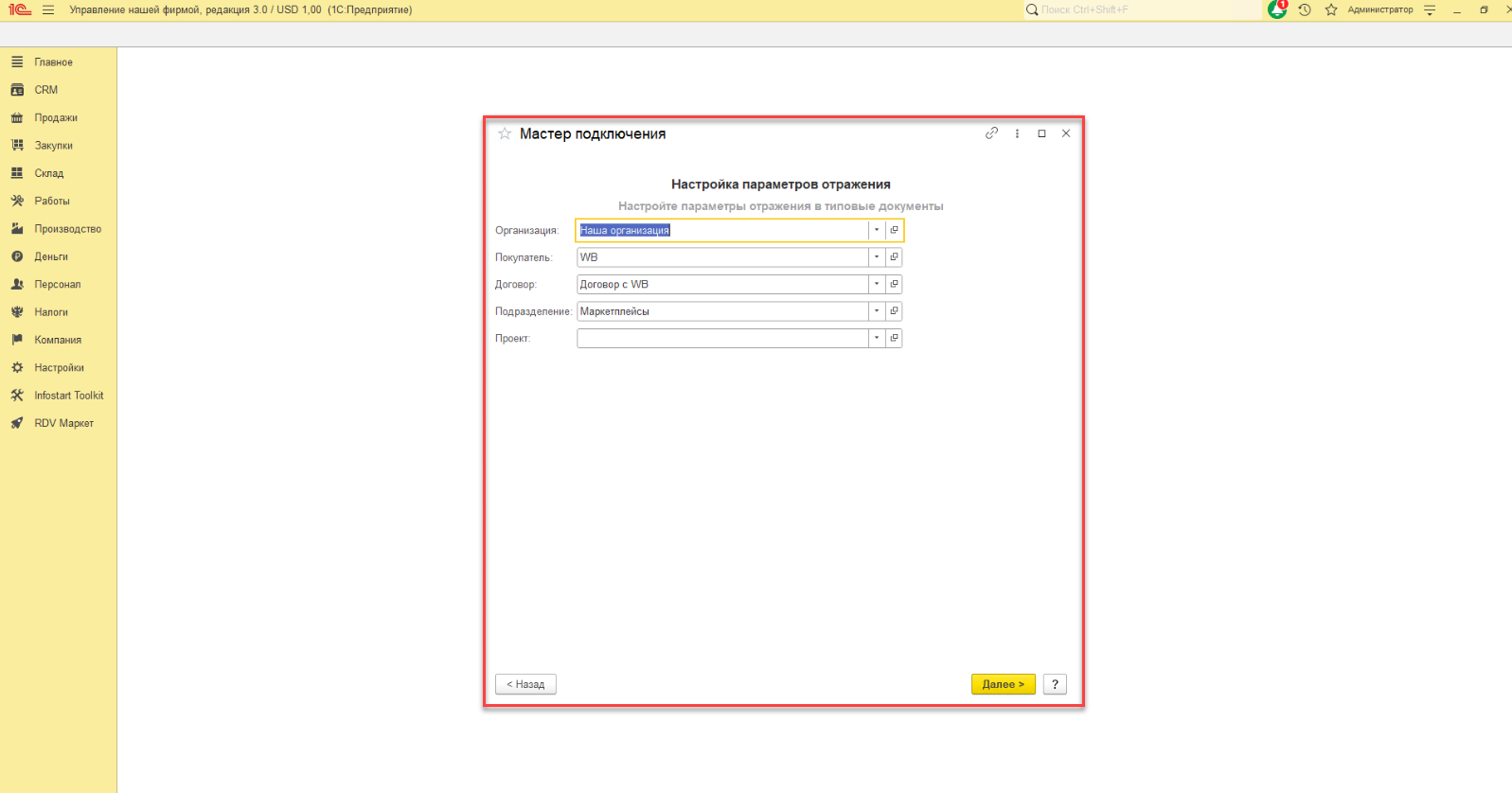Click the Закупки cart icon
This screenshot has height=793, width=1512.
(17, 146)
